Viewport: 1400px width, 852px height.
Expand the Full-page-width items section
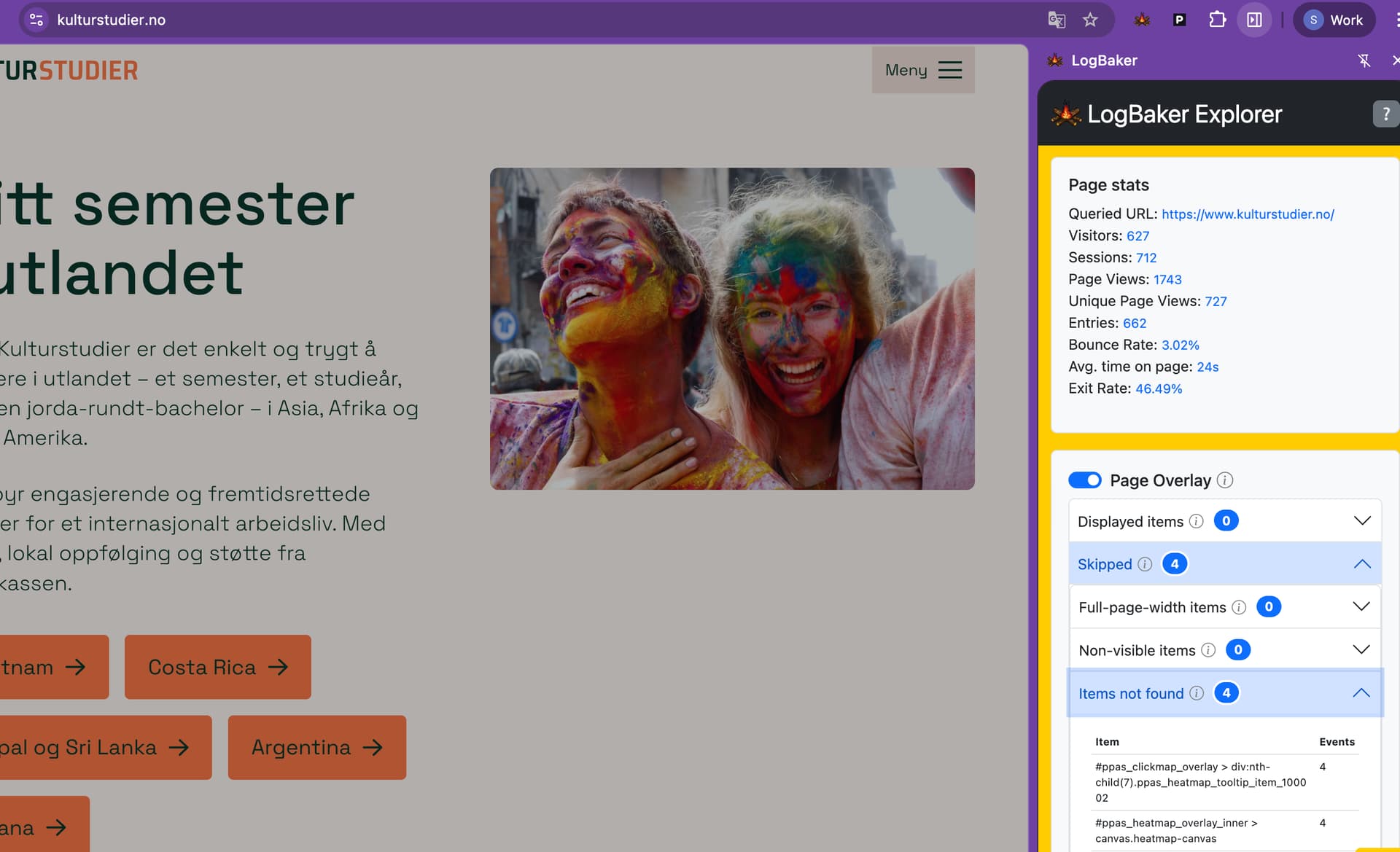pos(1361,606)
